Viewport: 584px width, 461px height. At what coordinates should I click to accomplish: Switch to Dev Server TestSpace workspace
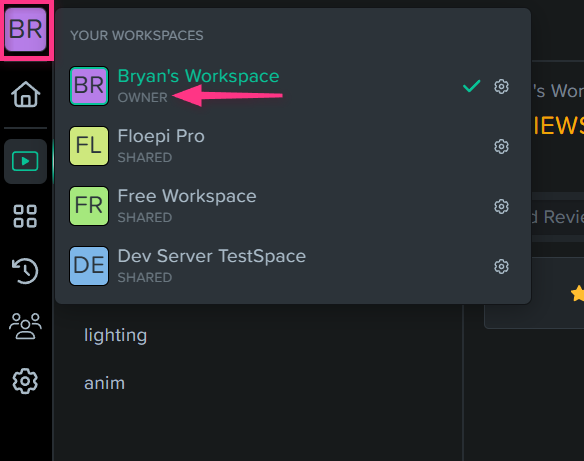[x=293, y=266]
